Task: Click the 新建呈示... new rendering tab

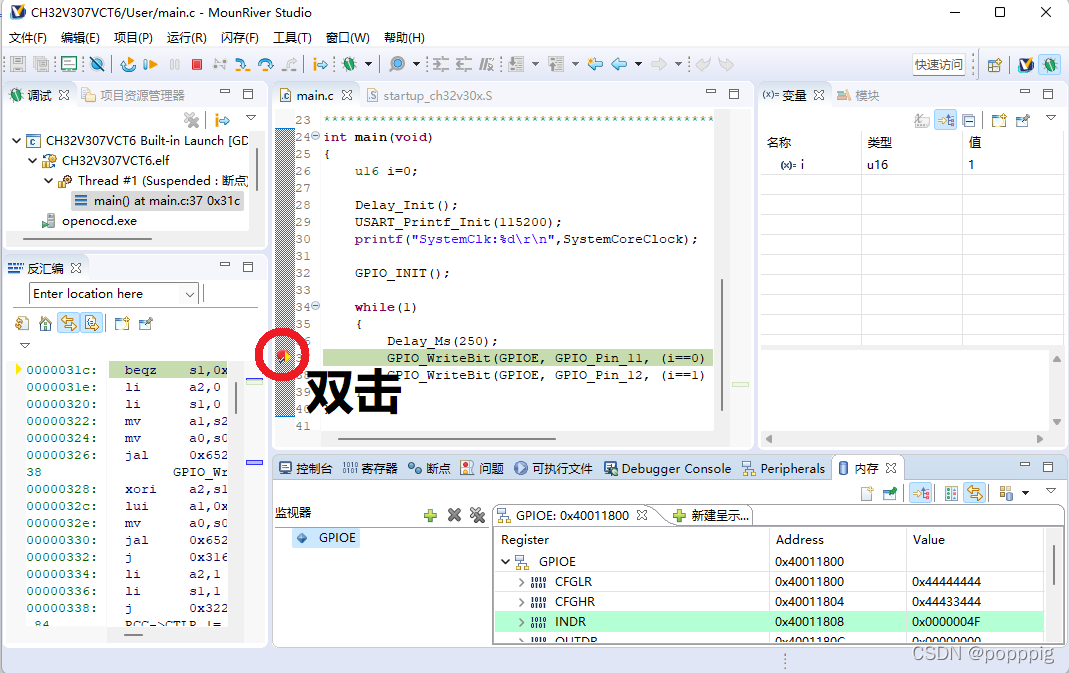Action: tap(711, 516)
